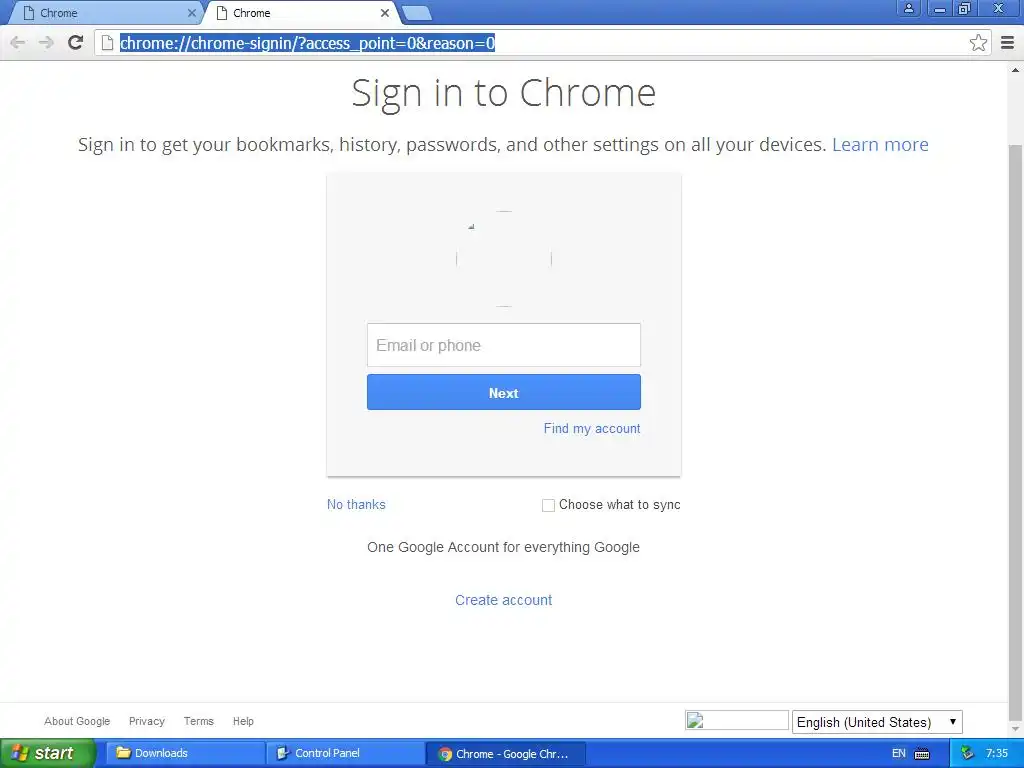Click the scrollbar down arrow
Screen dimensions: 1024x768
(1016, 728)
